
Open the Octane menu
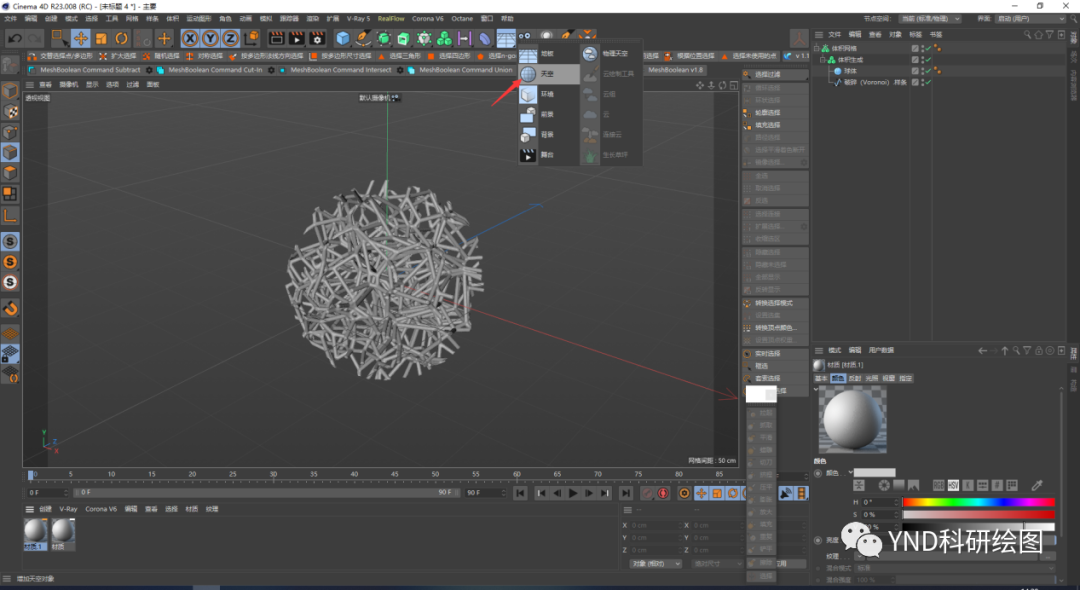[461, 19]
